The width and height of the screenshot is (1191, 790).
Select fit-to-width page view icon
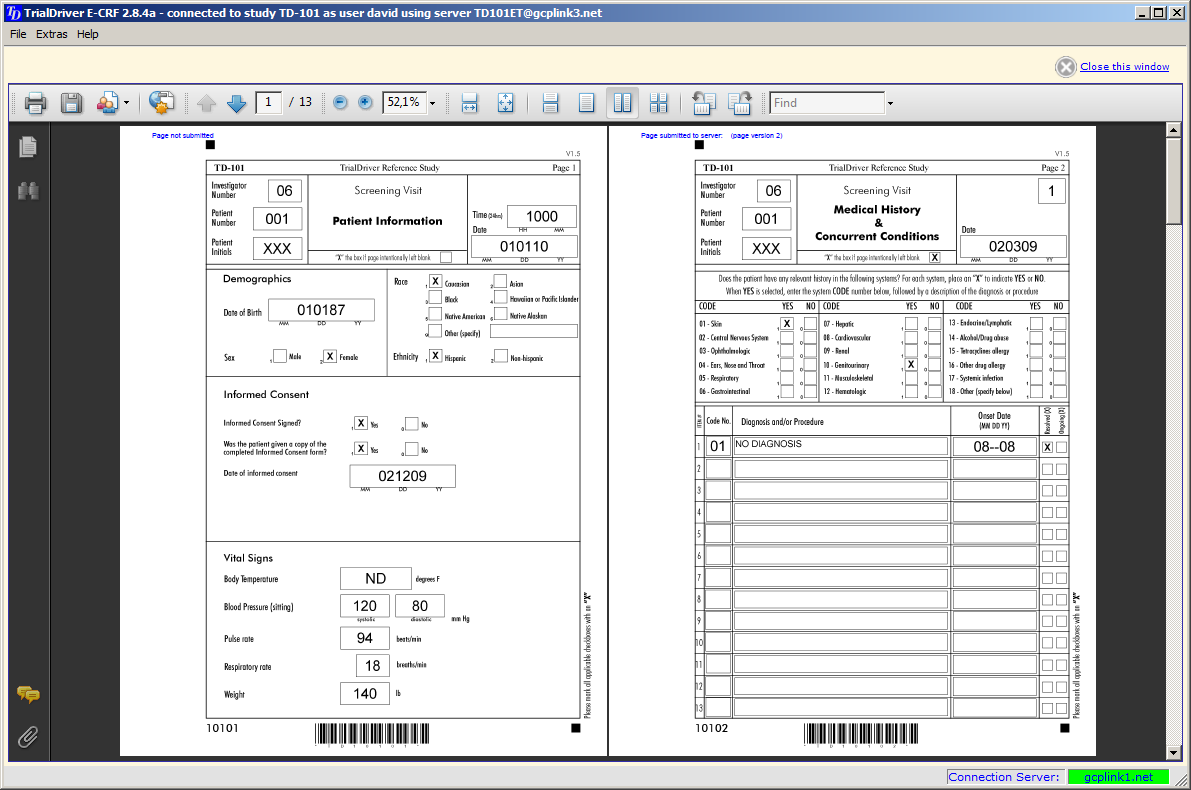[x=470, y=102]
